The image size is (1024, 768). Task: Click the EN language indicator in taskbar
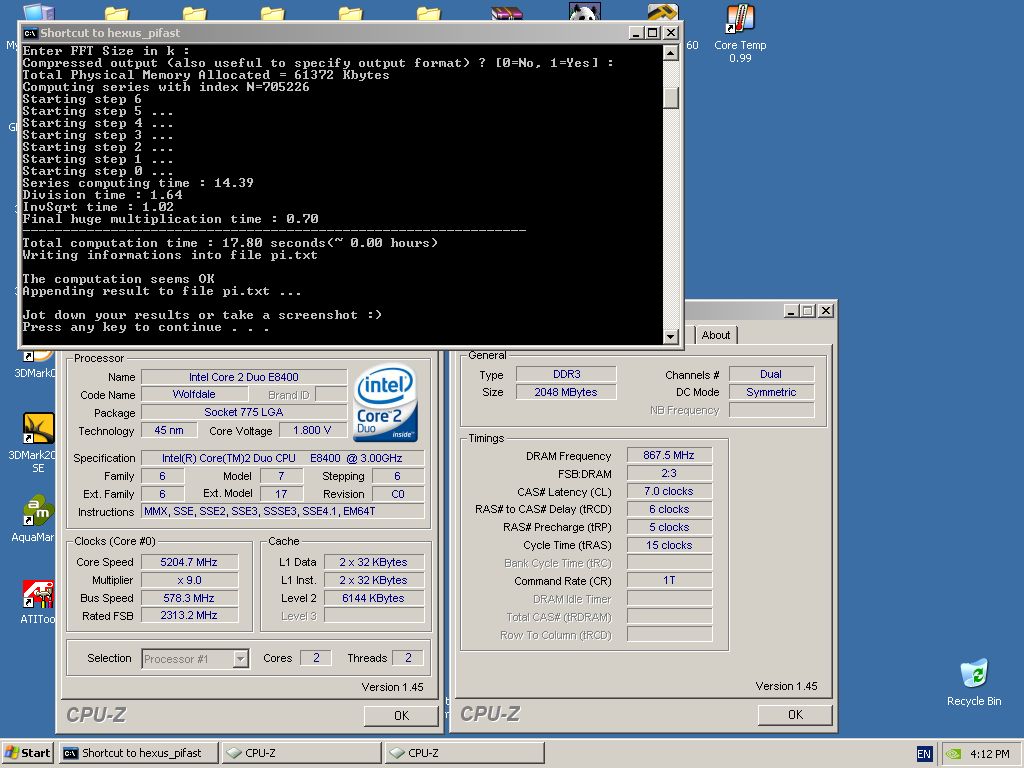923,754
